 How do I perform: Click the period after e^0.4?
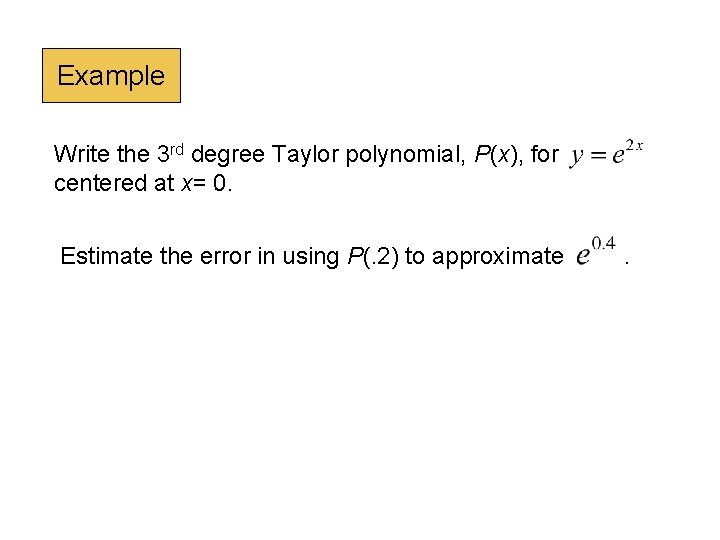pyautogui.click(x=627, y=261)
